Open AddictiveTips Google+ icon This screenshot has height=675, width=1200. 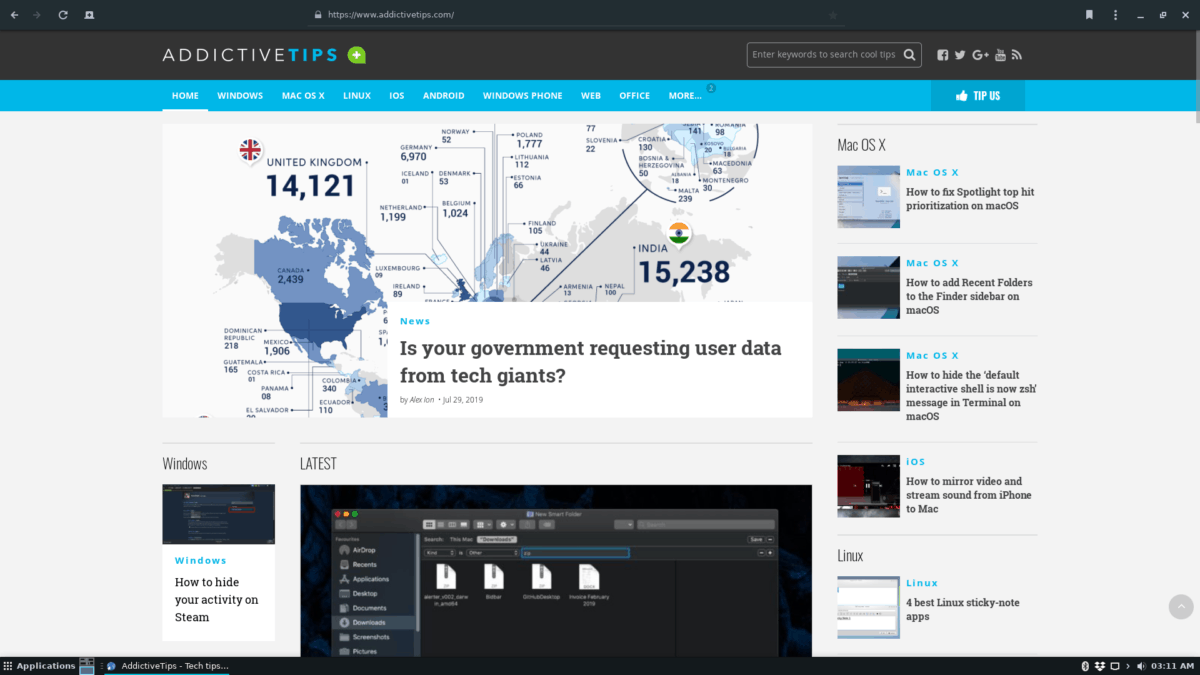[x=980, y=55]
